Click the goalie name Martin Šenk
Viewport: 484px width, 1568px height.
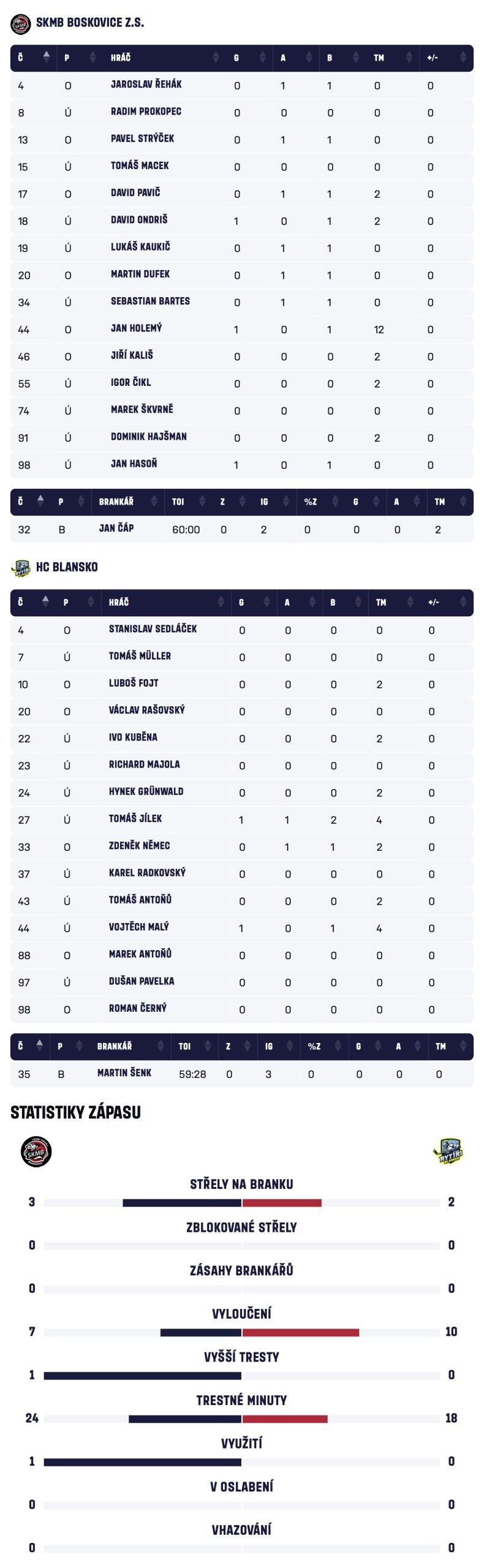[x=124, y=1073]
